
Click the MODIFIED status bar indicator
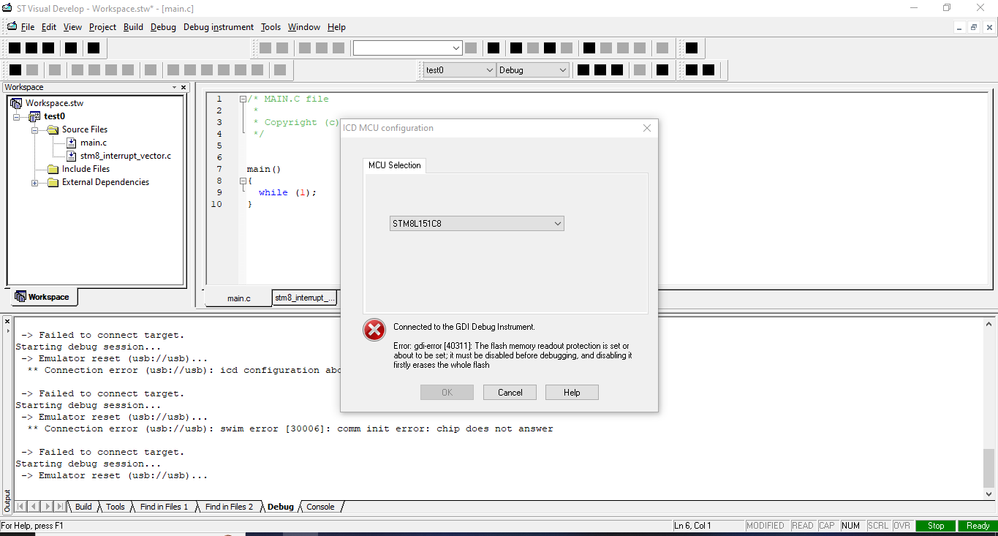765,525
